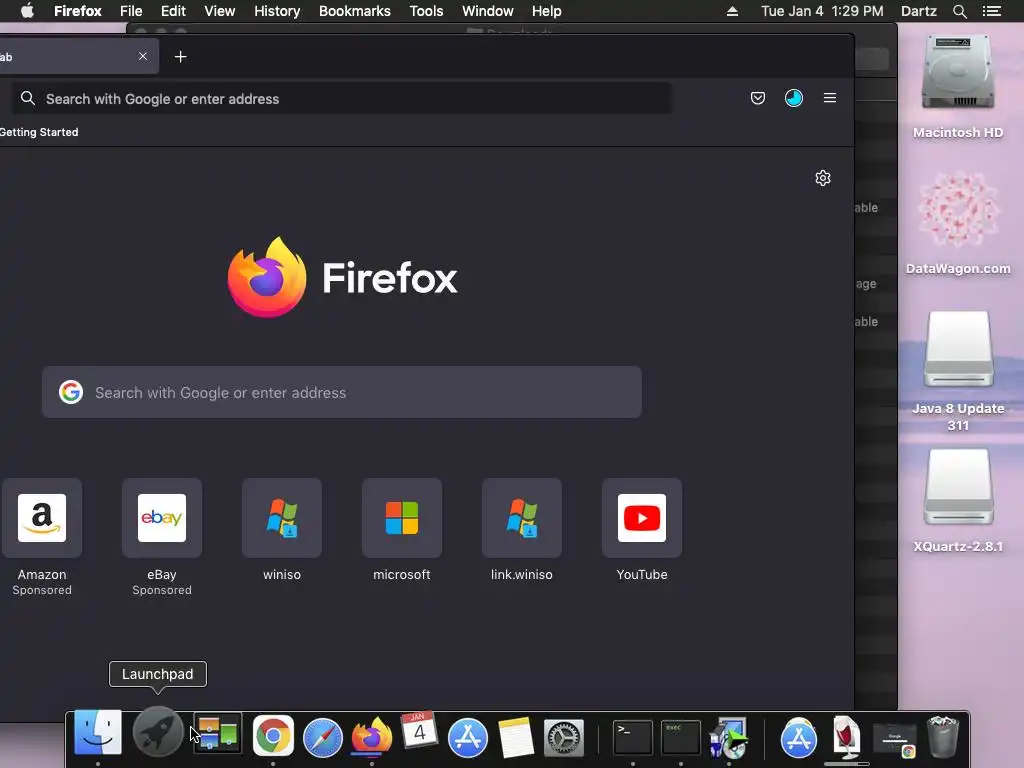Open Notes icon in Dock

point(516,738)
